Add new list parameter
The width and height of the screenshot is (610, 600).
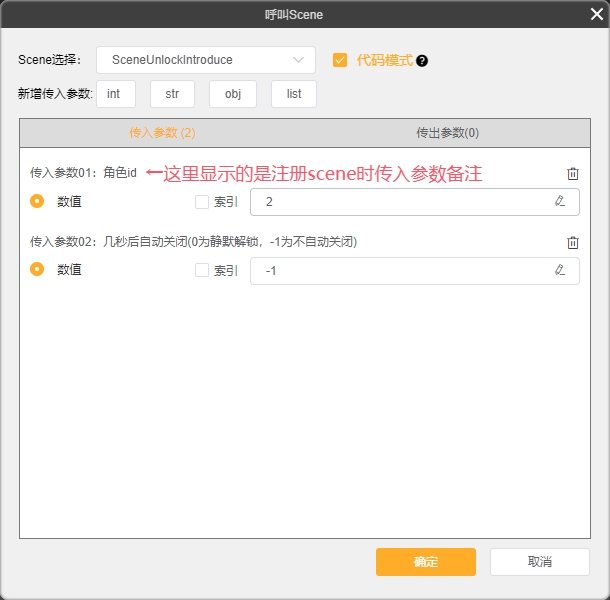pyautogui.click(x=293, y=94)
